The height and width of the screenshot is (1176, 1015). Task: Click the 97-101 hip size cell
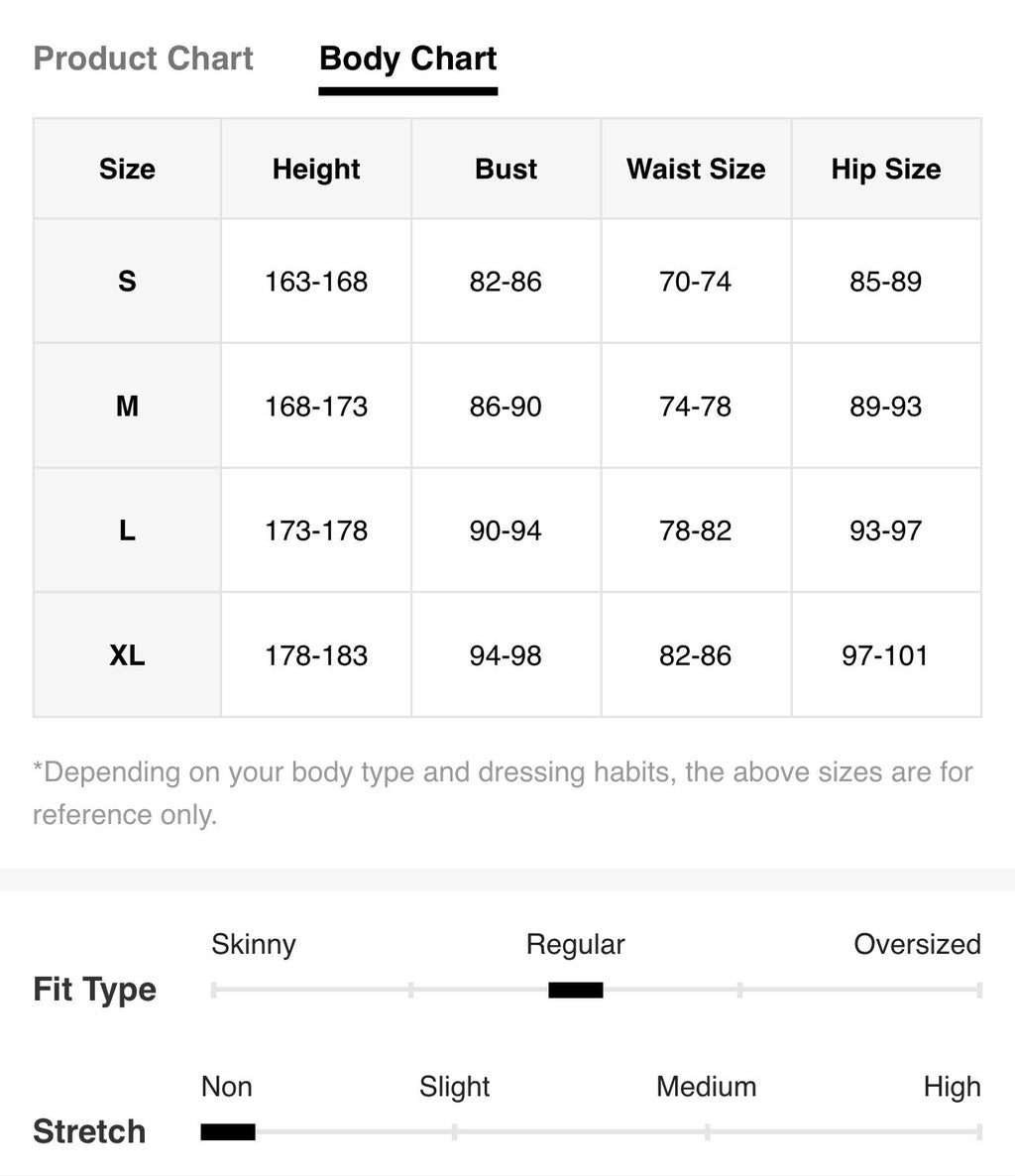click(x=886, y=654)
